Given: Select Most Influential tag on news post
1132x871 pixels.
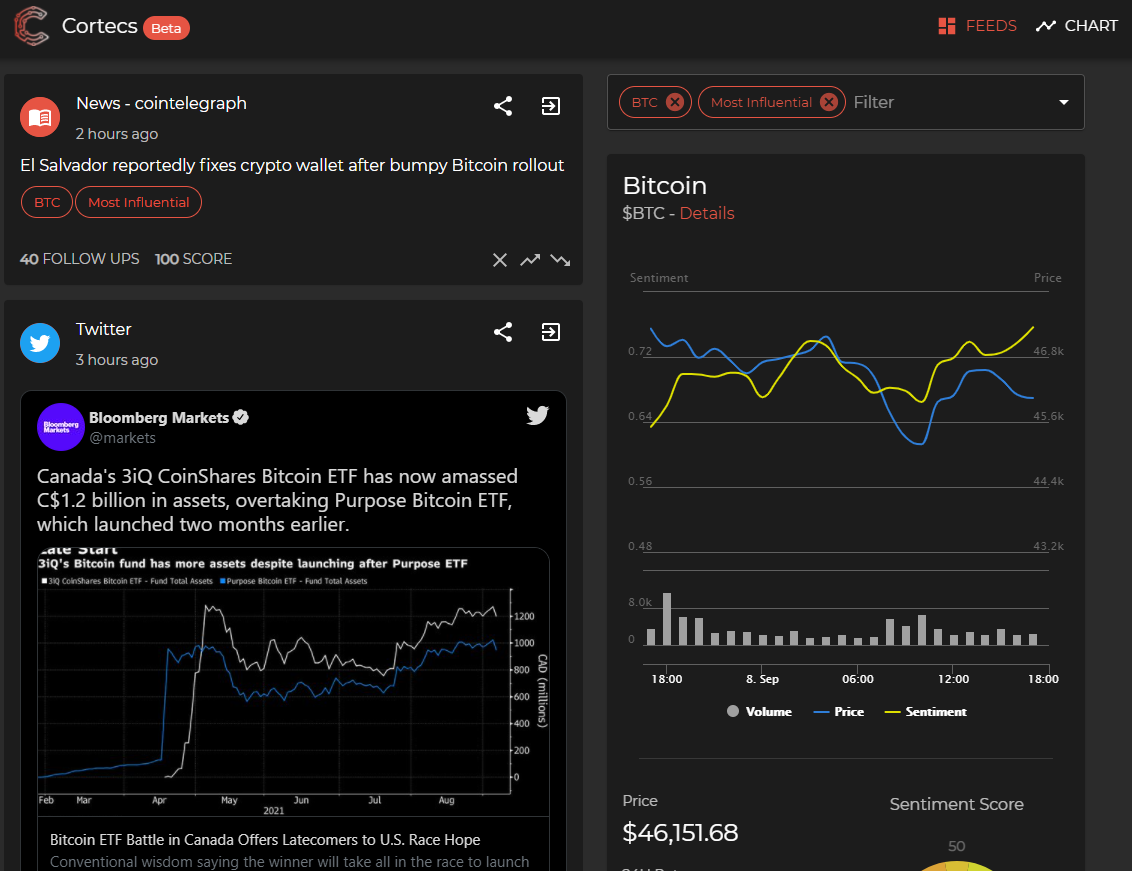Looking at the screenshot, I should pos(139,202).
